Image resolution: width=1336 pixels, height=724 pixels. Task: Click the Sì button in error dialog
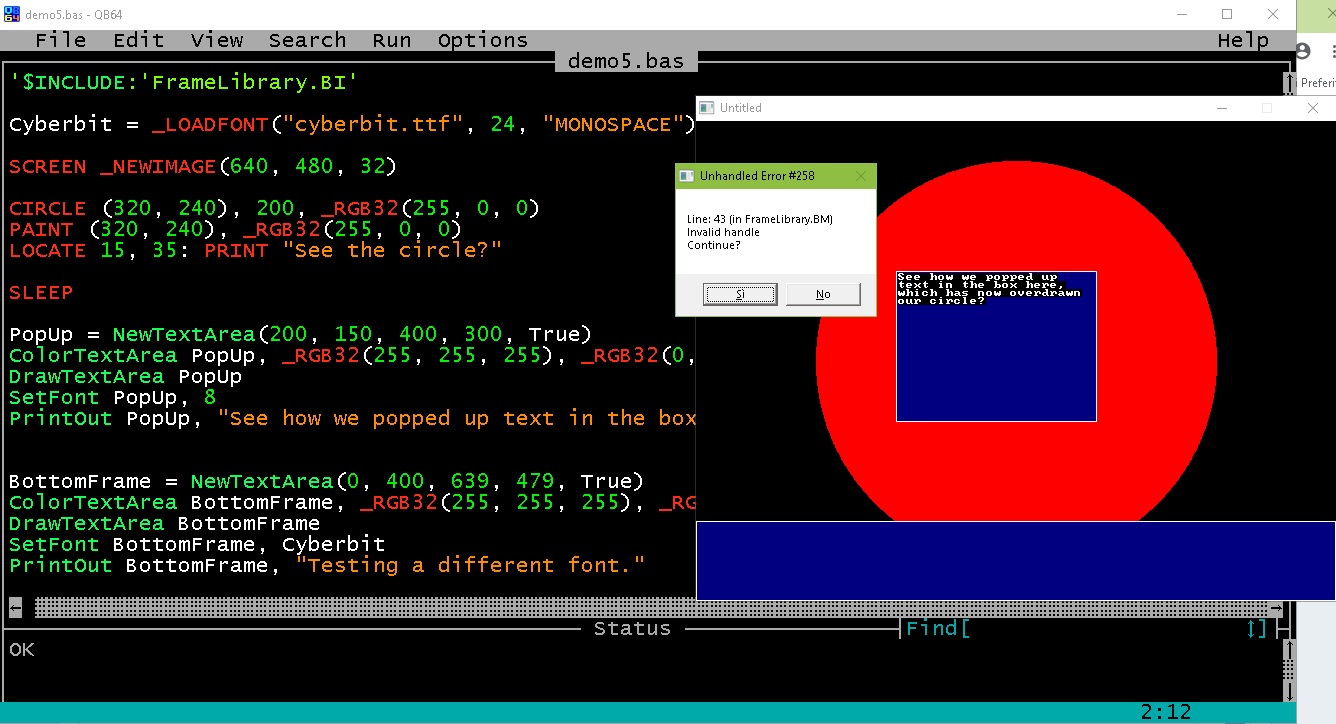740,294
